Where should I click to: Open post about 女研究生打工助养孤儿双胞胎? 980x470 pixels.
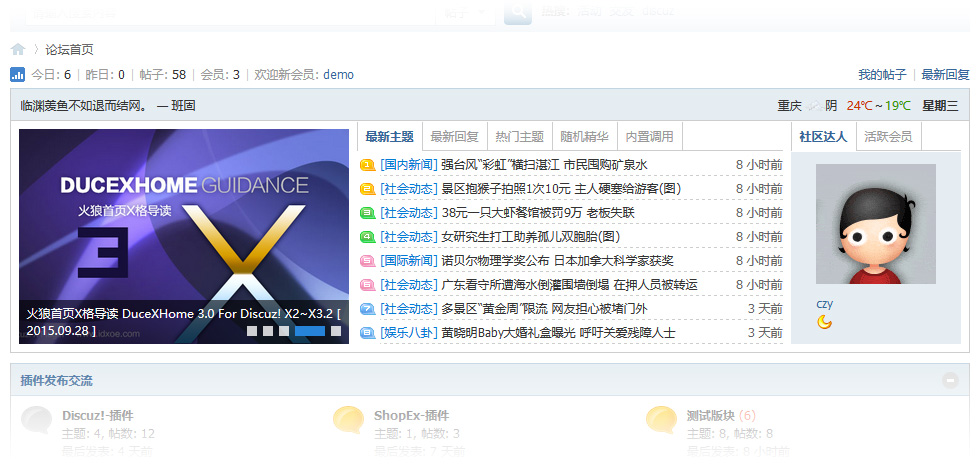pos(530,237)
